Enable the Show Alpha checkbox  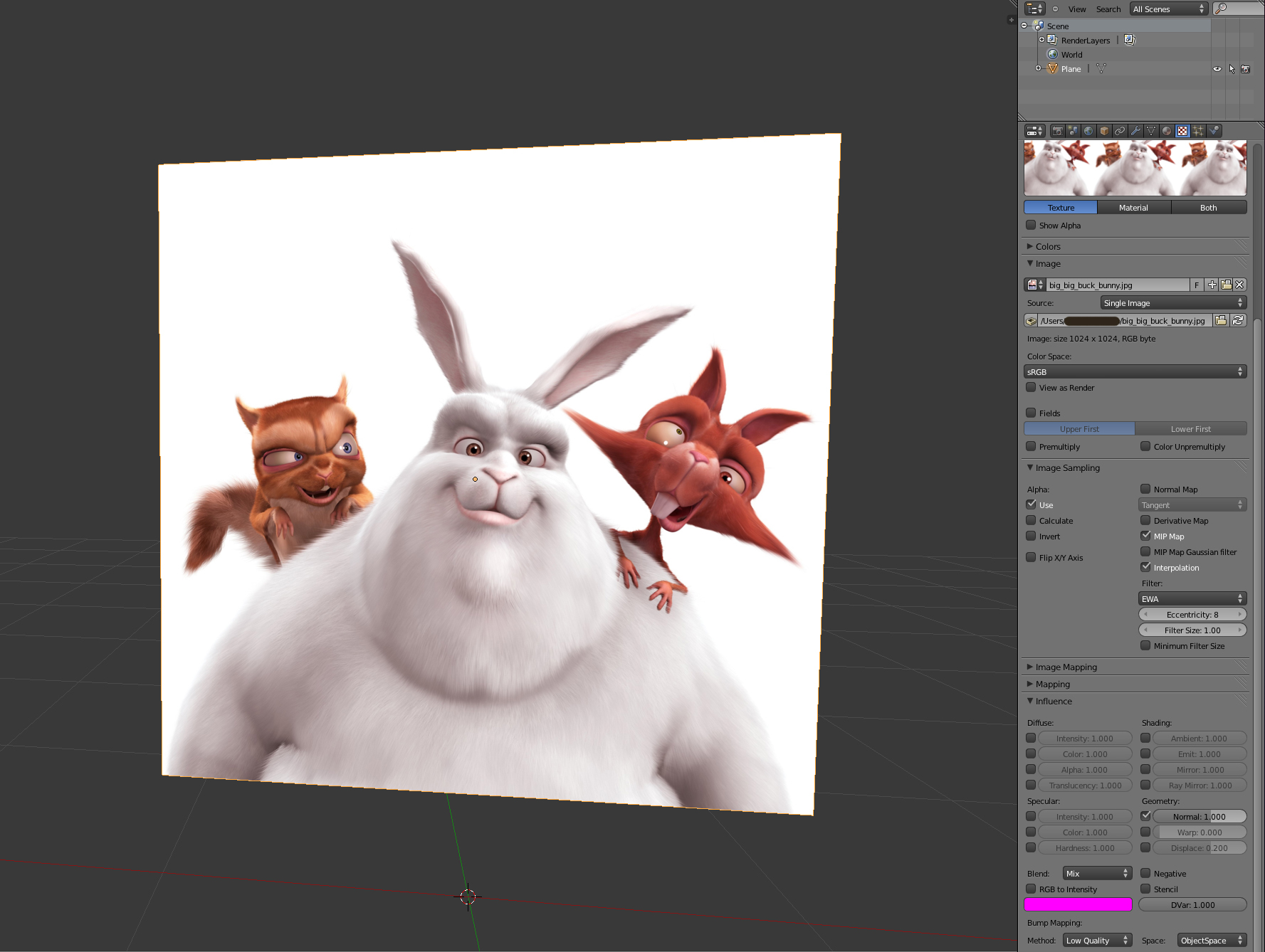(1031, 225)
